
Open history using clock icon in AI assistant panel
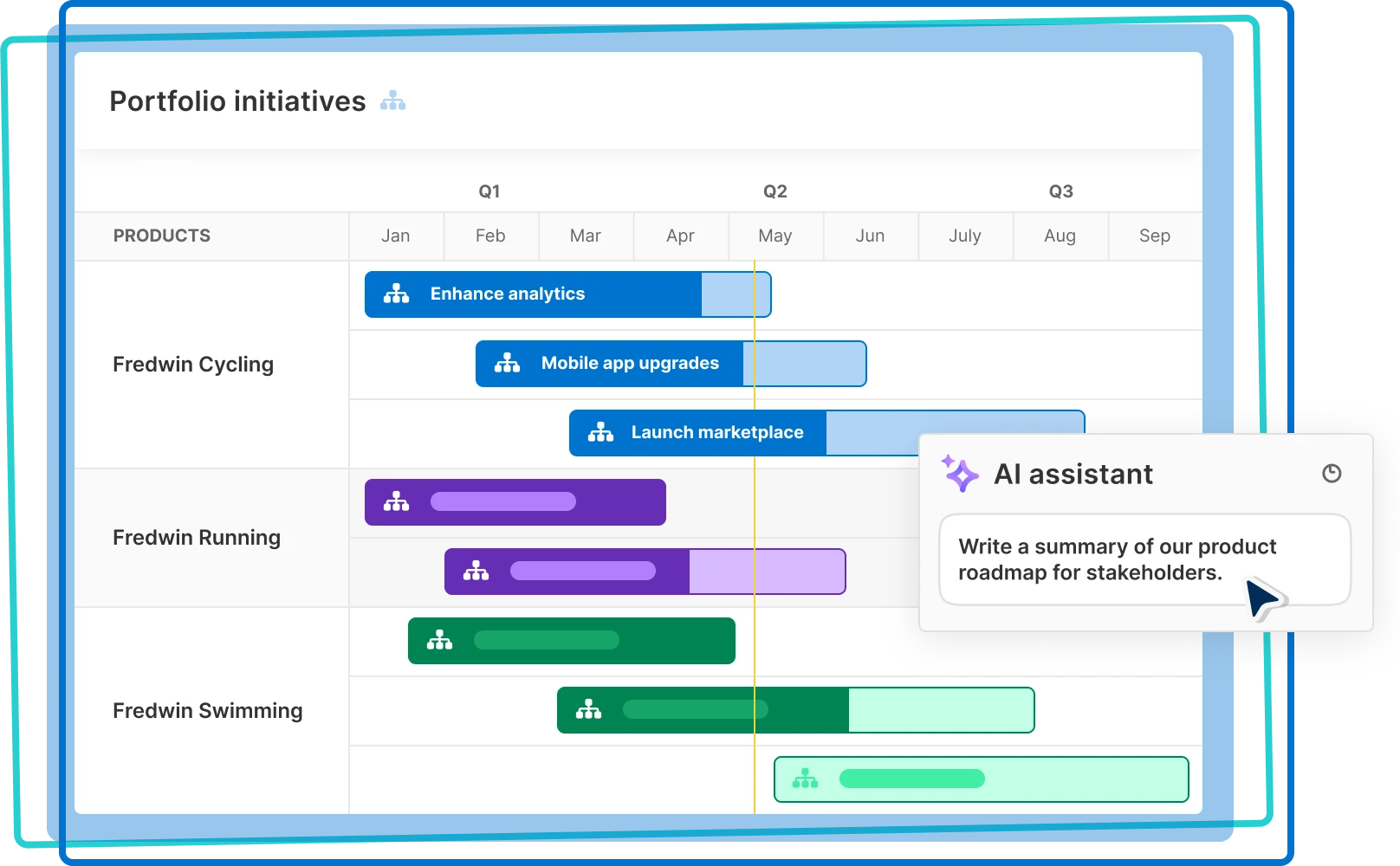(x=1331, y=474)
